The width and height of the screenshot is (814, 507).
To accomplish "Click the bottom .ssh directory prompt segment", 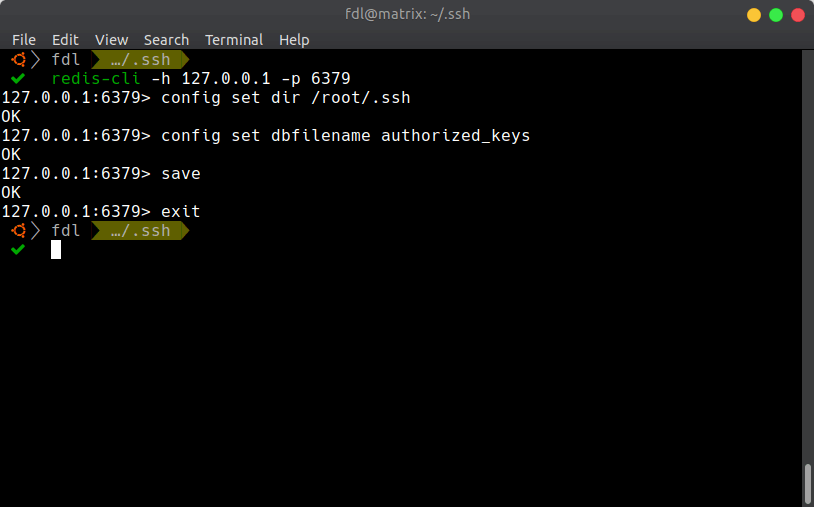I will point(140,230).
